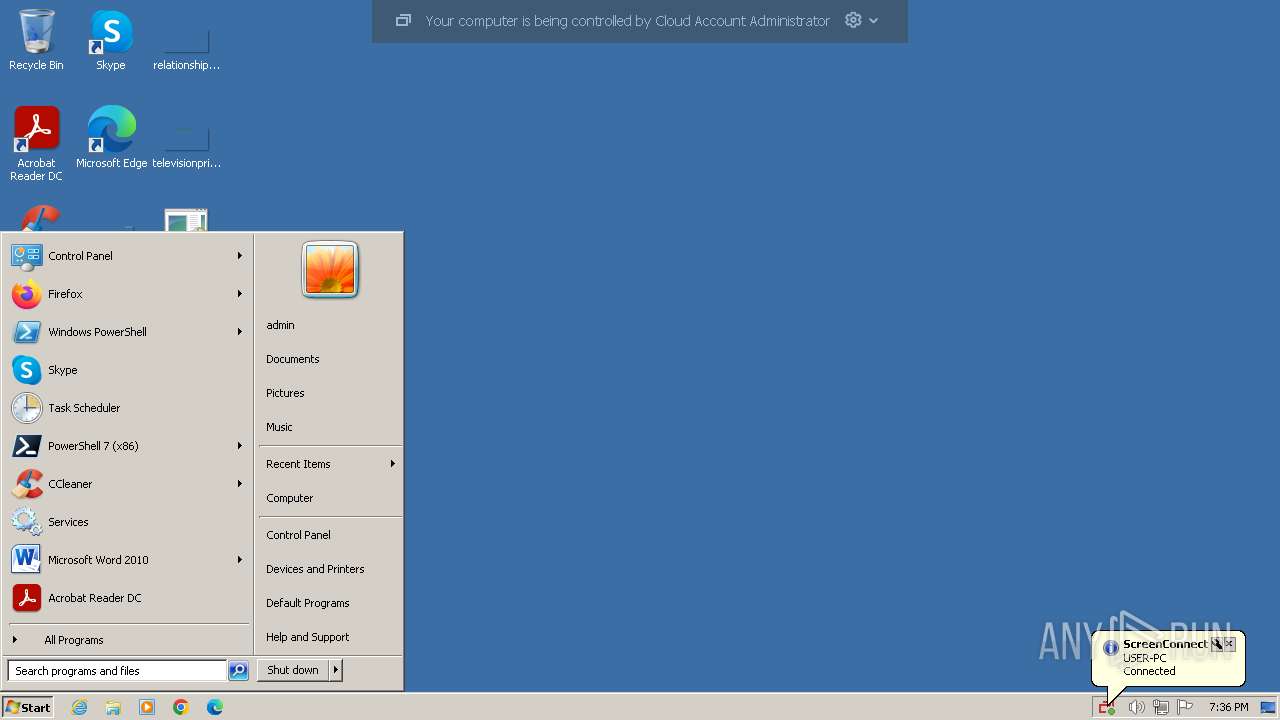Screen dimensions: 1280x720
Task: Expand CCleaner jump list arrow
Action: (240, 484)
